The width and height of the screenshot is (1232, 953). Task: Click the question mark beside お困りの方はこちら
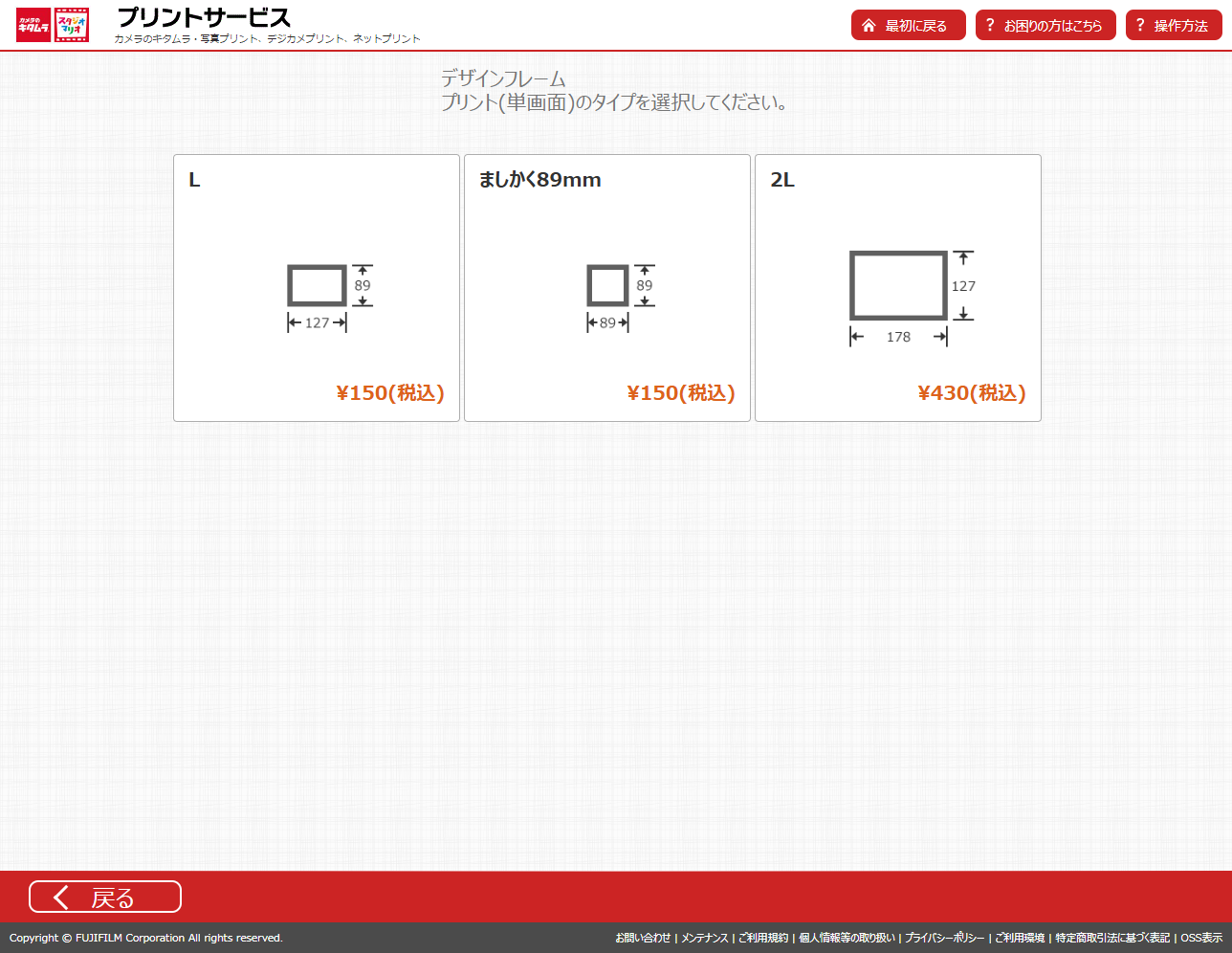tap(990, 25)
